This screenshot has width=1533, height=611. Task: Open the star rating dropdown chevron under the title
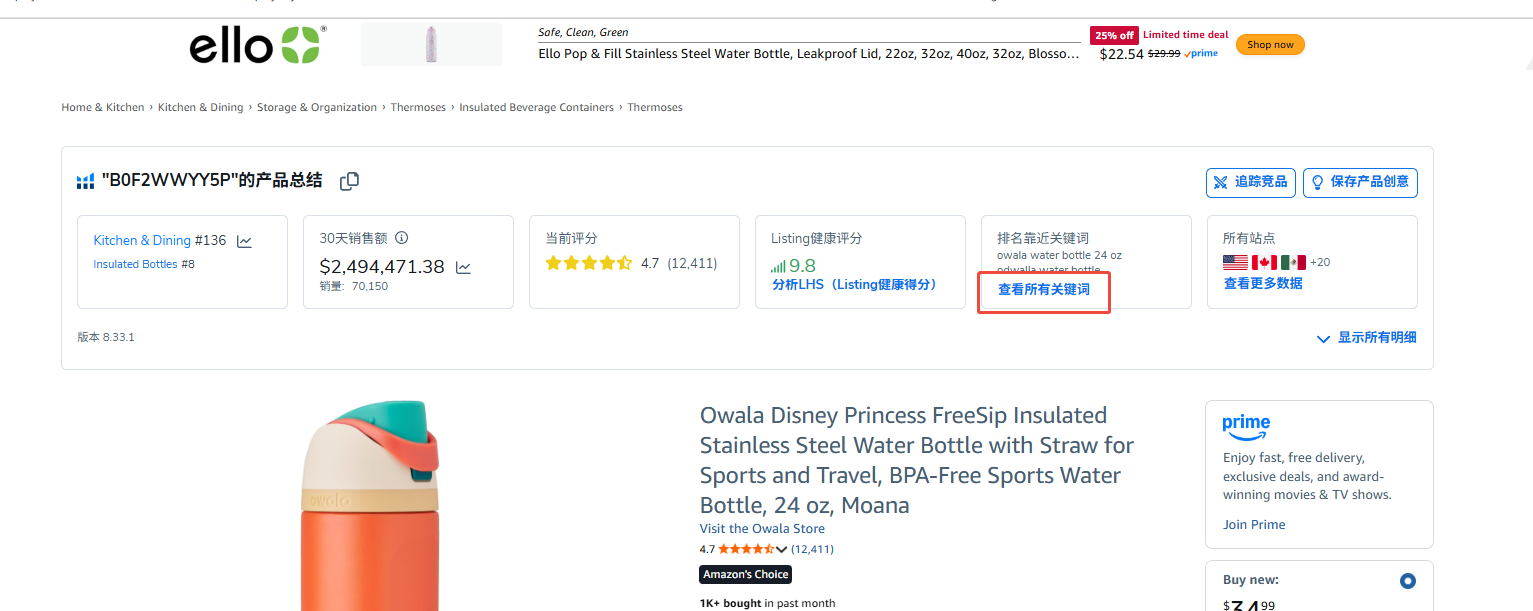pos(781,549)
